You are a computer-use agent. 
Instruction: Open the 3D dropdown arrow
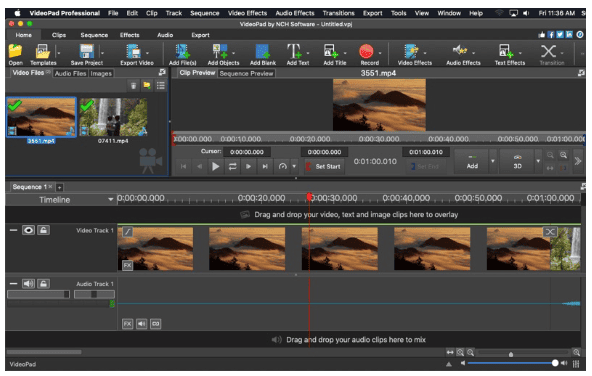coord(538,161)
